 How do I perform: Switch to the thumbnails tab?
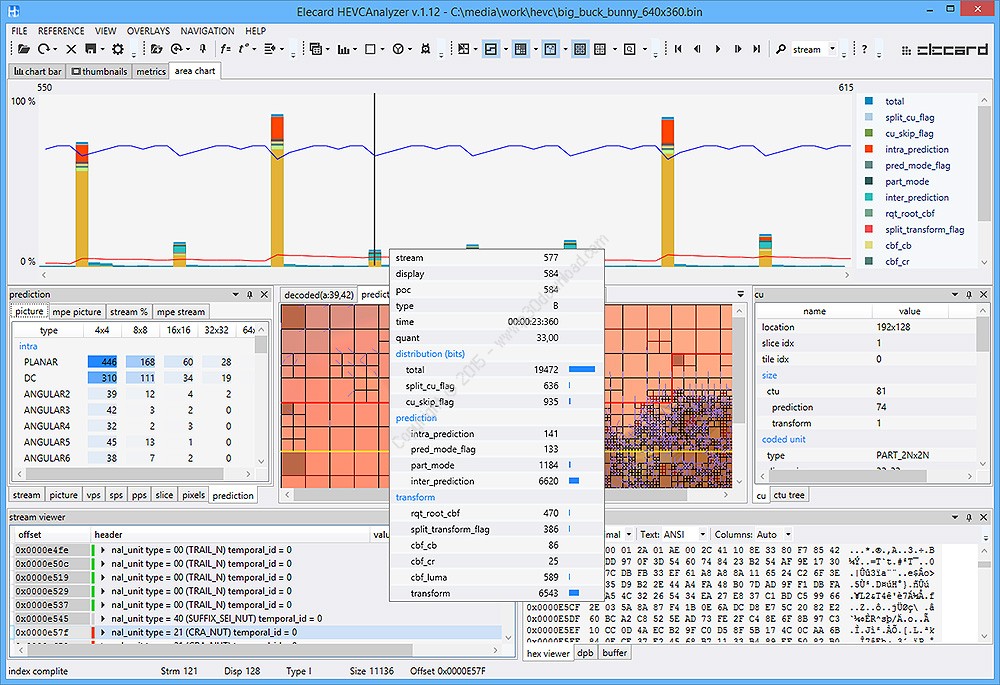click(99, 71)
